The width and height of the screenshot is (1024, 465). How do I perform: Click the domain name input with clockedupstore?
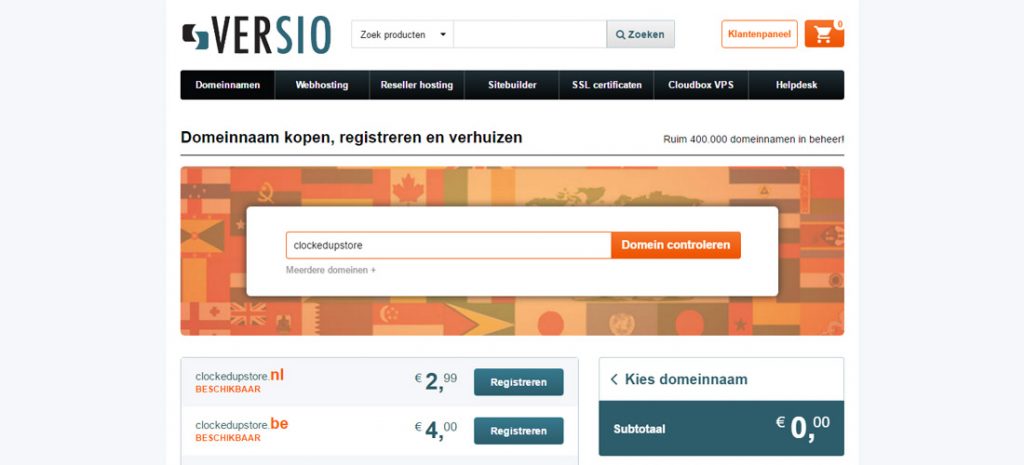pos(447,245)
